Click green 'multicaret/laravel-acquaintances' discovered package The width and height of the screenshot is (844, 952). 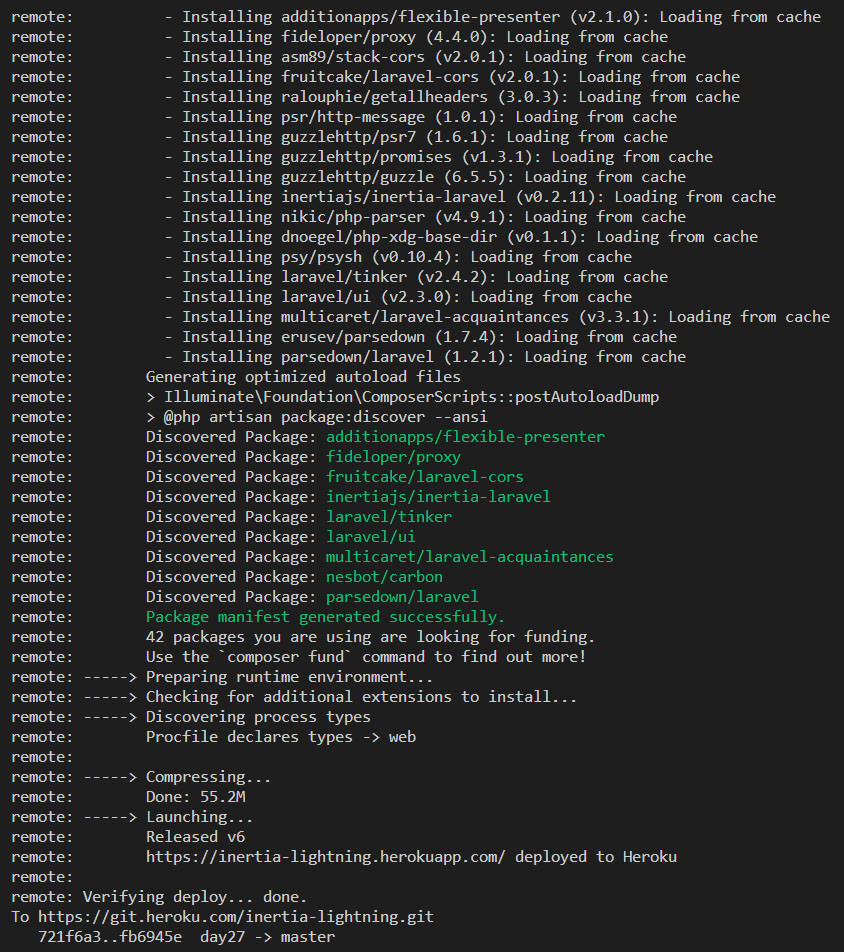click(470, 557)
